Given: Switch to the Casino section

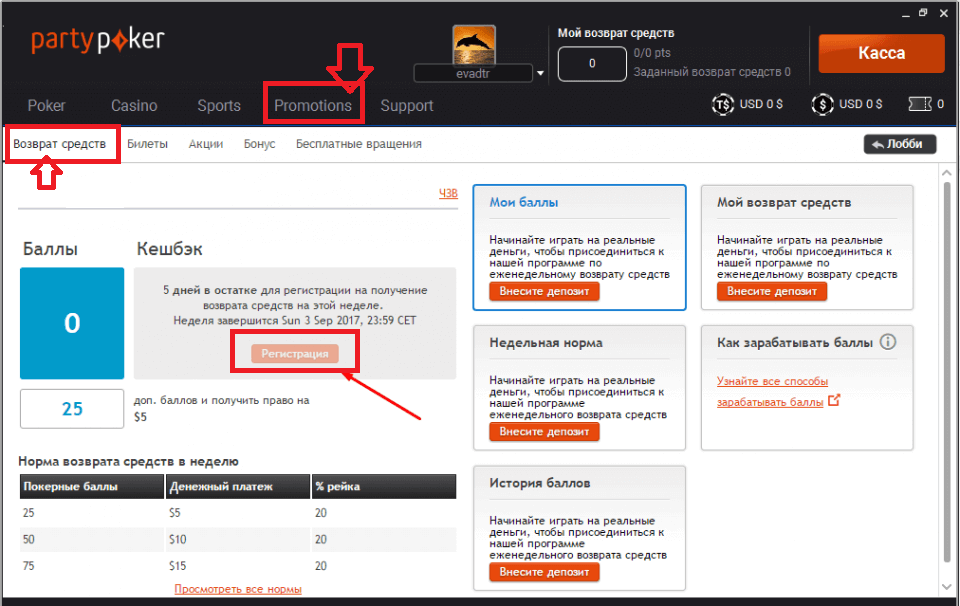Looking at the screenshot, I should (134, 105).
